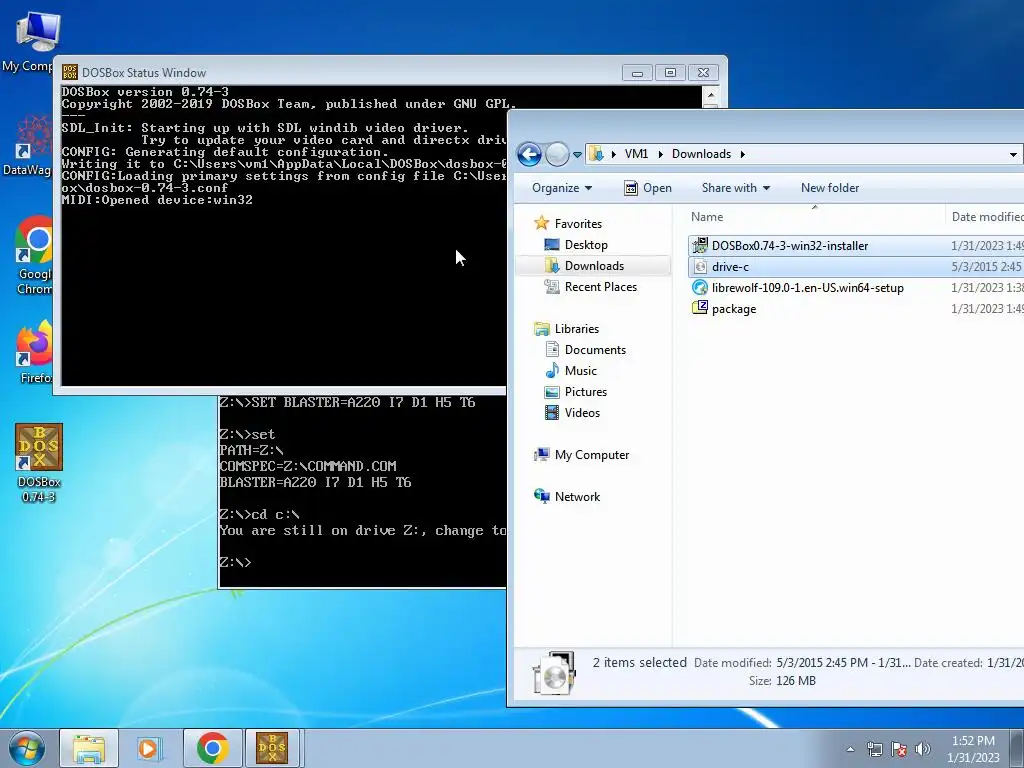Click the Downloads breadcrumb segment

pyautogui.click(x=701, y=154)
